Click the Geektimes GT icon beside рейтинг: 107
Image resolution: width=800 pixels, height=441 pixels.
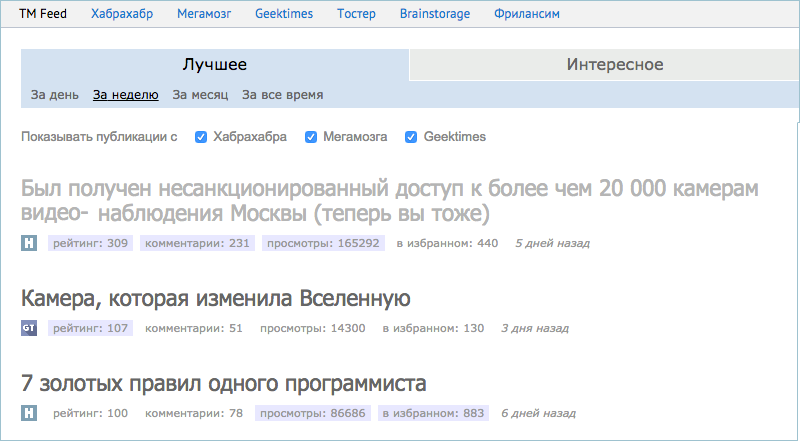point(29,328)
